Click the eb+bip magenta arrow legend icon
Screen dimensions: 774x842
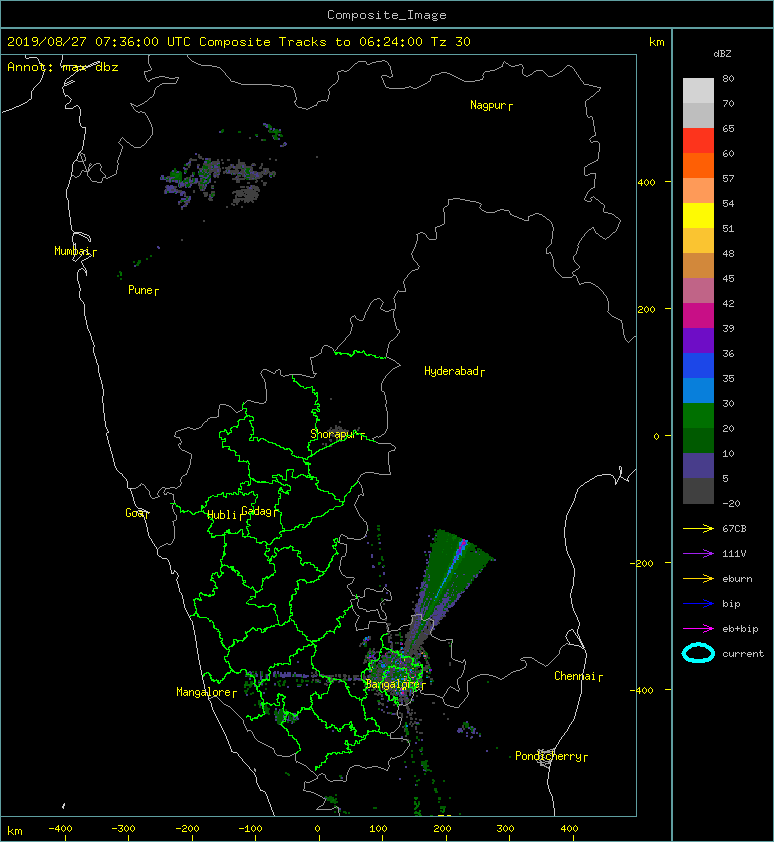(698, 628)
